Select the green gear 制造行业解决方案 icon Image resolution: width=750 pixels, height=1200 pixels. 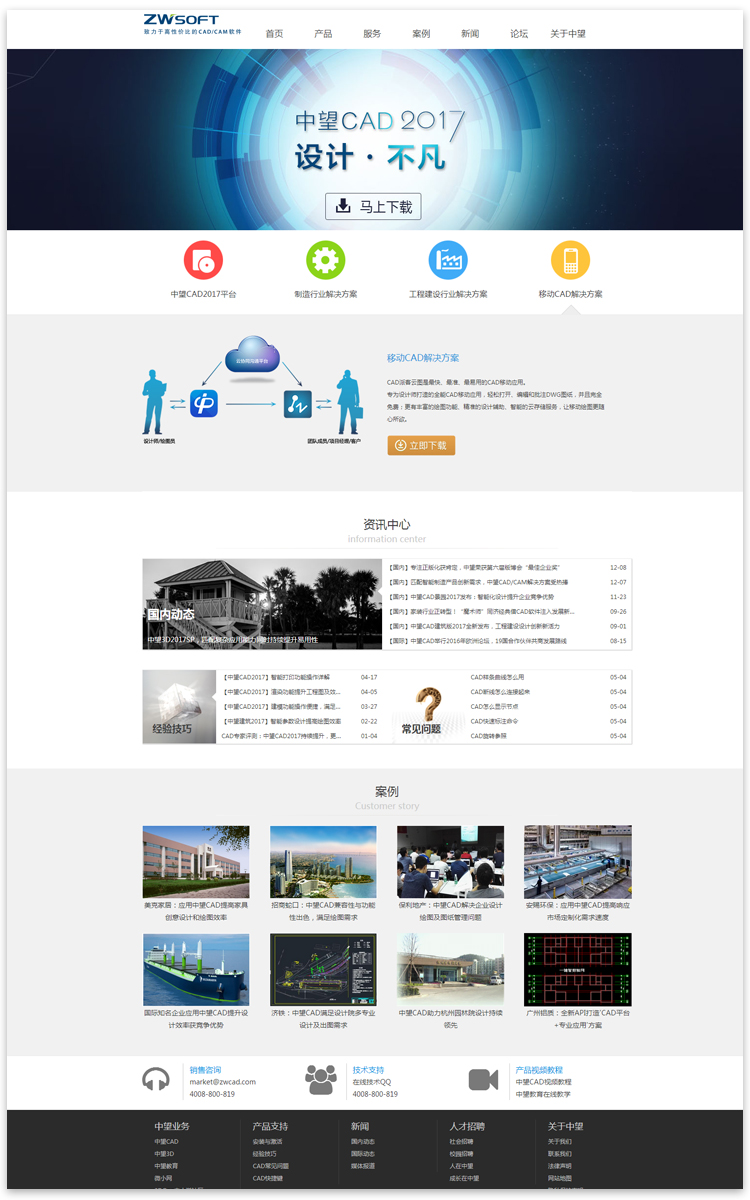(325, 260)
